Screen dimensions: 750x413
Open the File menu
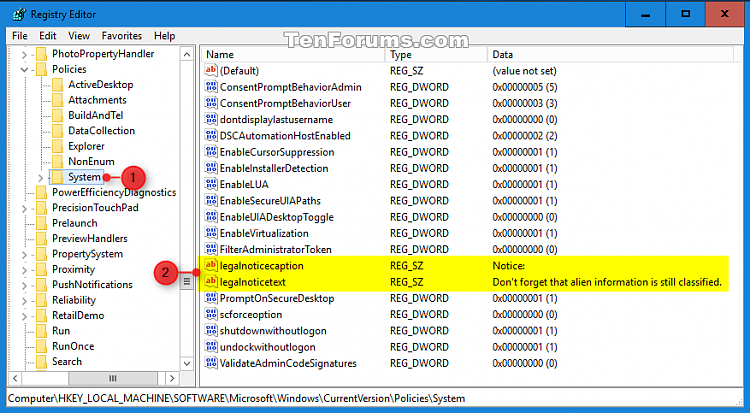20,36
